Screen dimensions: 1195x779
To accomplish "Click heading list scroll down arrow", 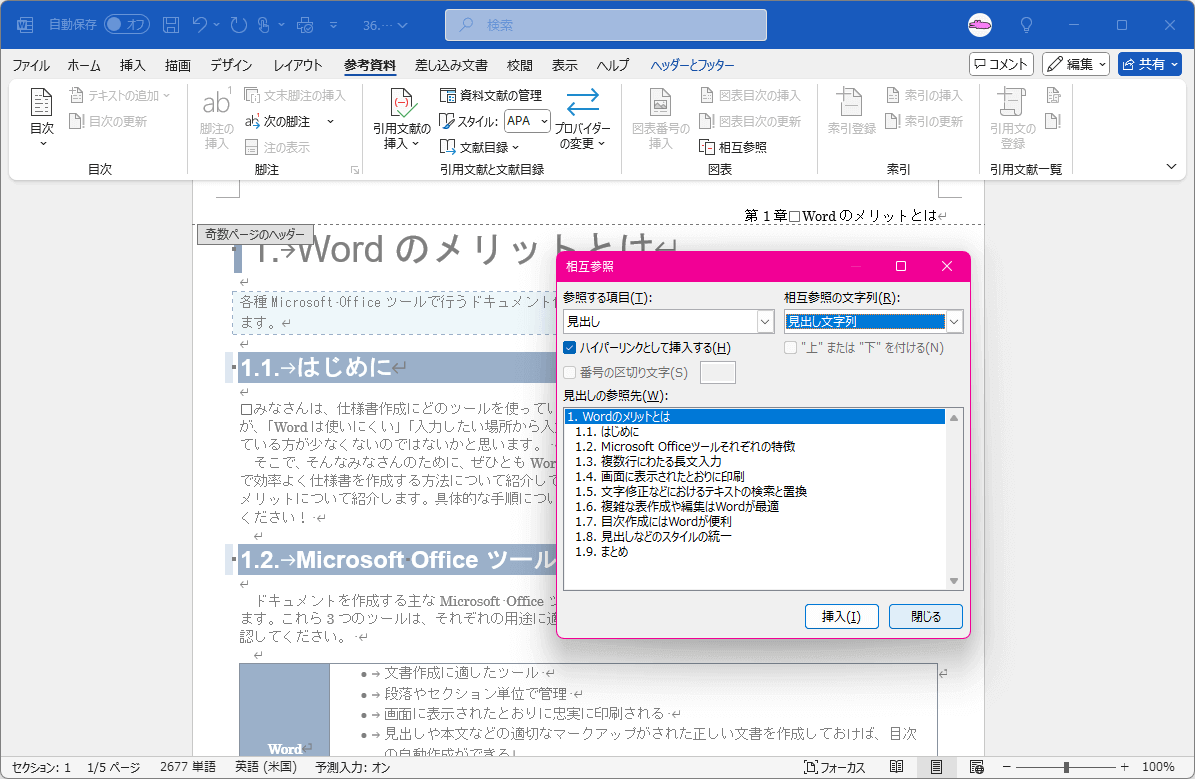I will [x=953, y=582].
